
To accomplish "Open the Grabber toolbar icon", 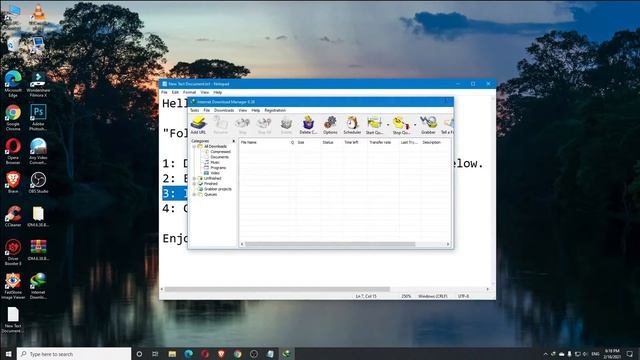I will click(x=428, y=124).
